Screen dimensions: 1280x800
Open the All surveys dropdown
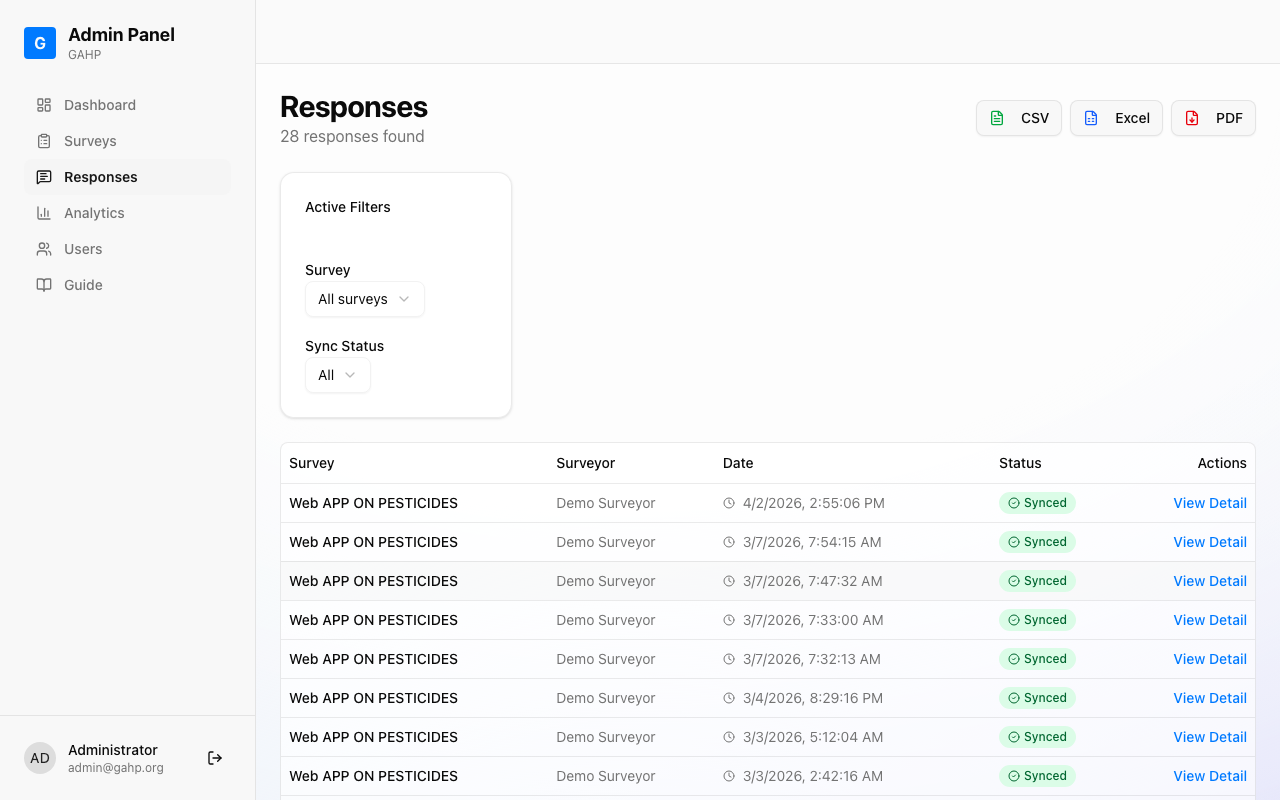pyautogui.click(x=364, y=299)
